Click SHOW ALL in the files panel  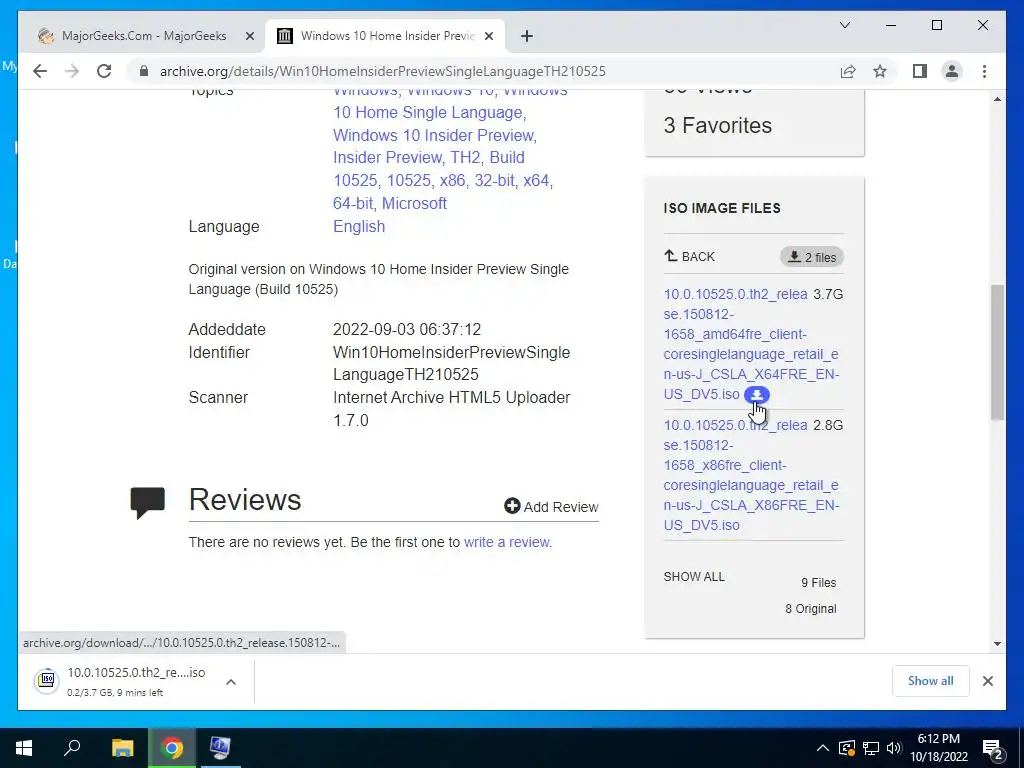(x=694, y=577)
